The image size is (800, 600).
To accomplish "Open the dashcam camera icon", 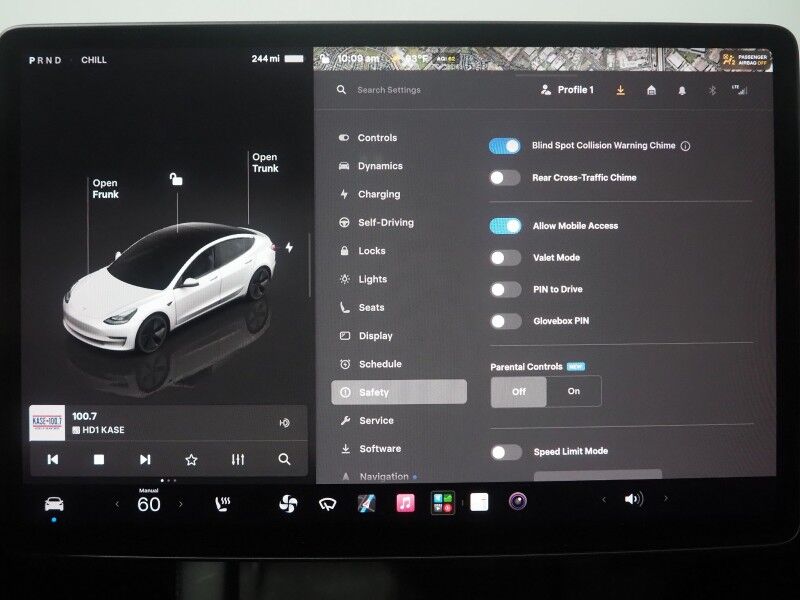I will [x=517, y=501].
